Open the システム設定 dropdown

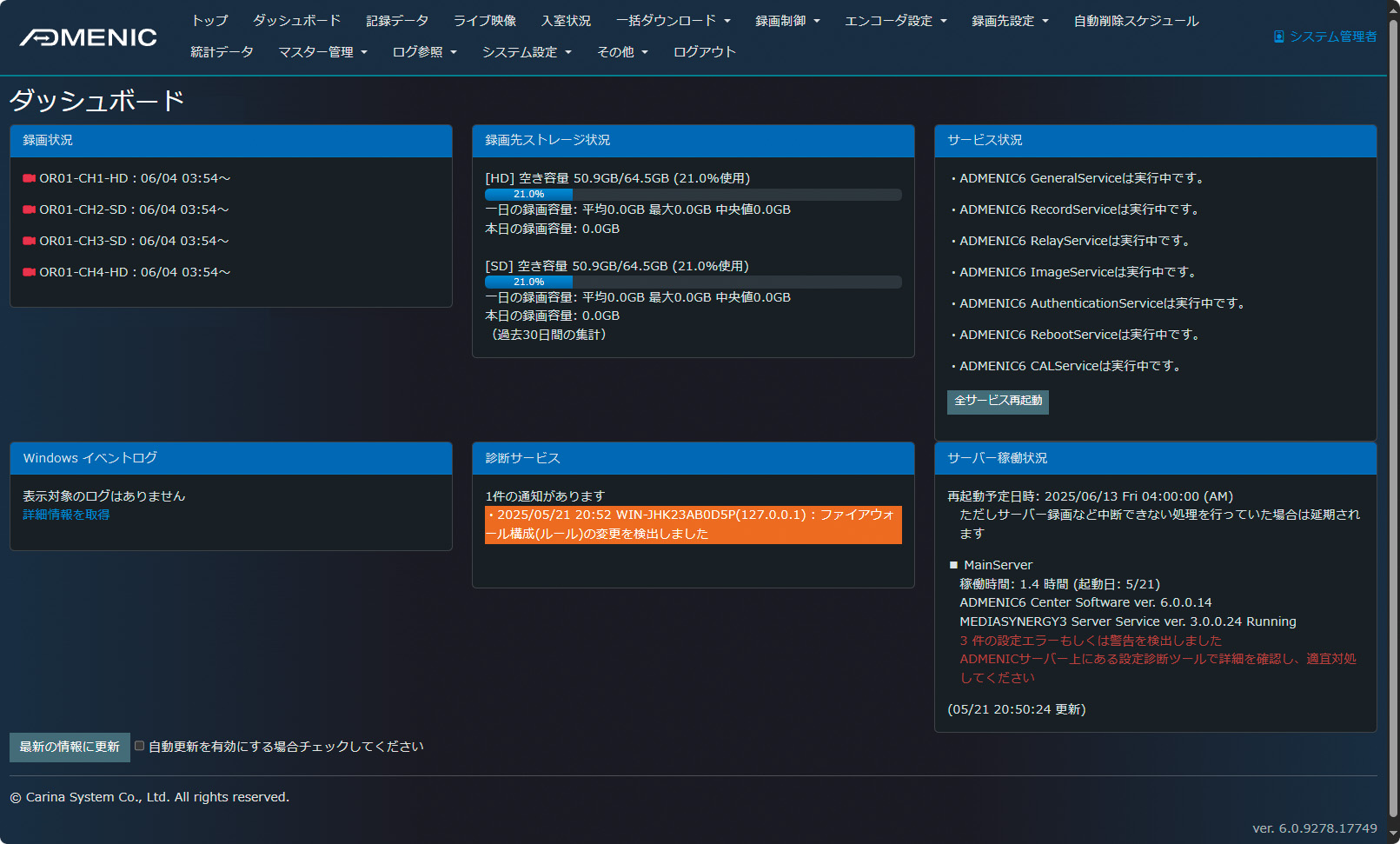pos(527,51)
